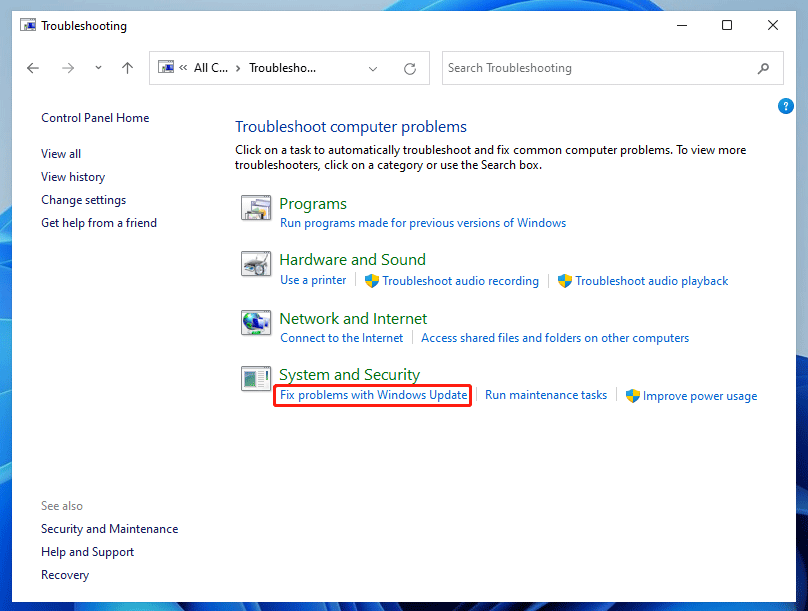Screen dimensions: 808x611
Task: Click the search magnifier icon
Action: coord(763,68)
